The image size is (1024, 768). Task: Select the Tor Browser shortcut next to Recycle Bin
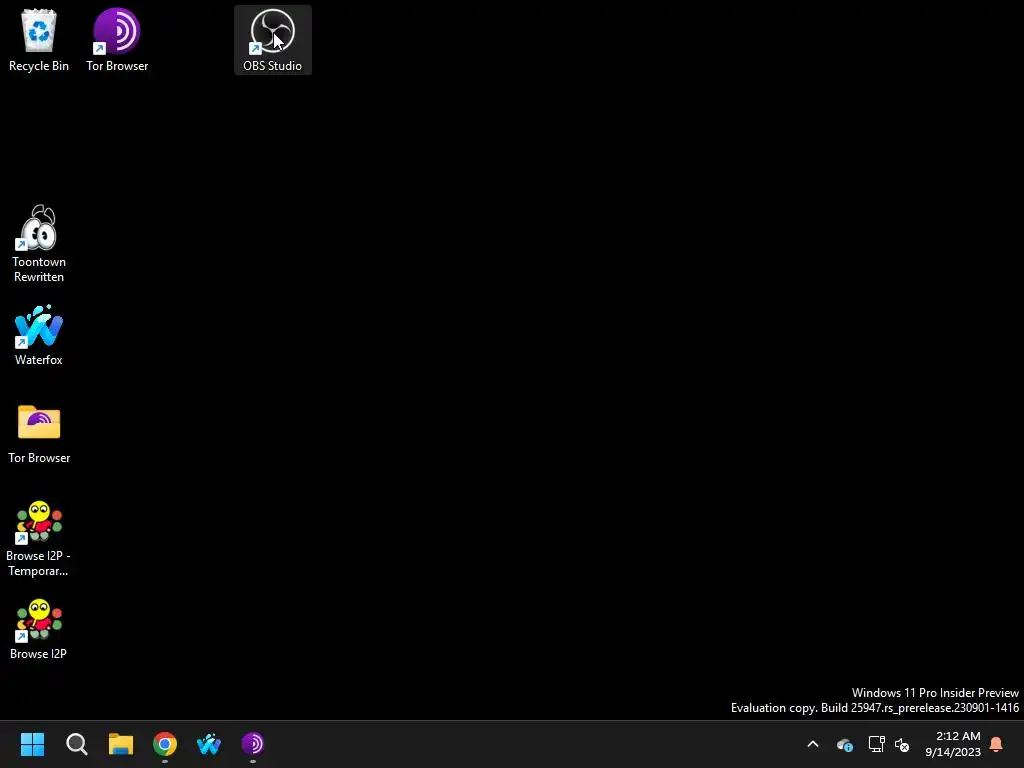click(x=117, y=40)
